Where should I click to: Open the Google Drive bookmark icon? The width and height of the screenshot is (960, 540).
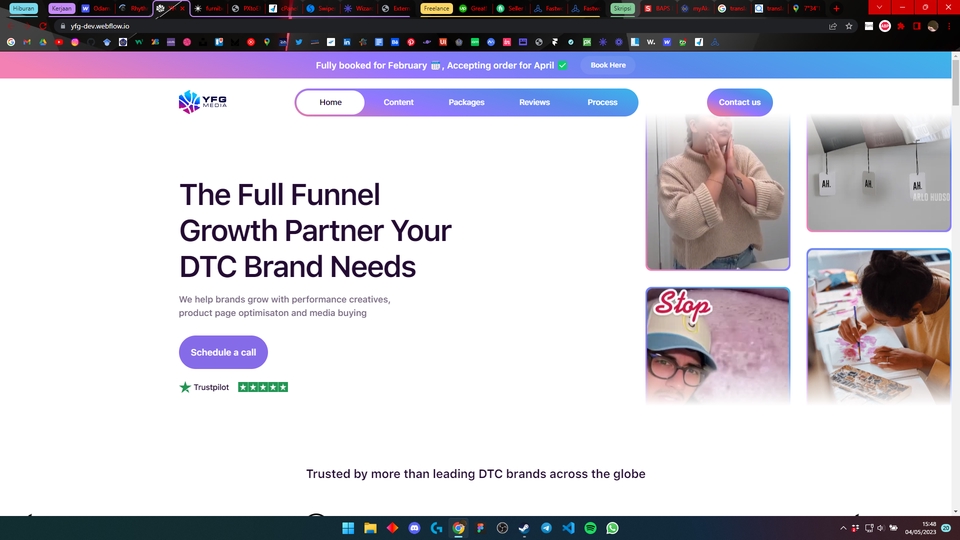click(x=43, y=42)
